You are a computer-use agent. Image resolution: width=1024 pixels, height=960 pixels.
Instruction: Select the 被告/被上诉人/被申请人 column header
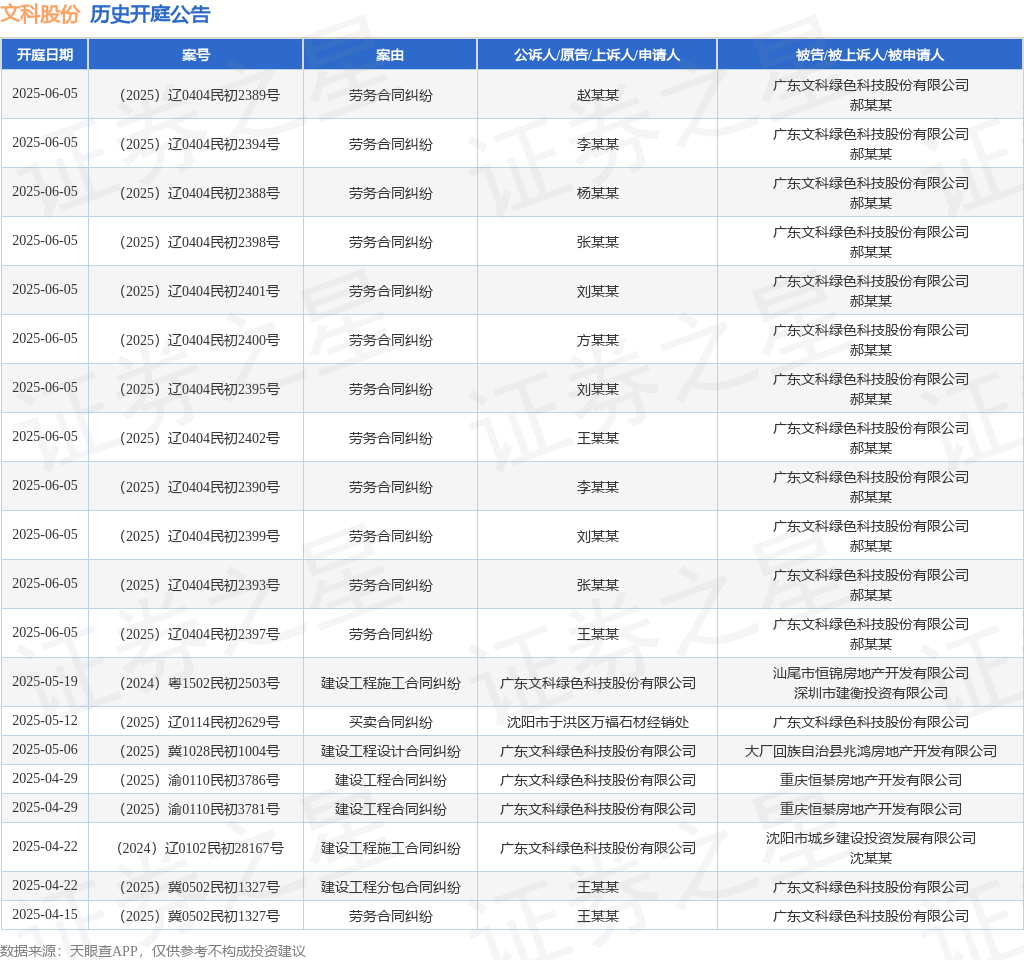(x=870, y=55)
